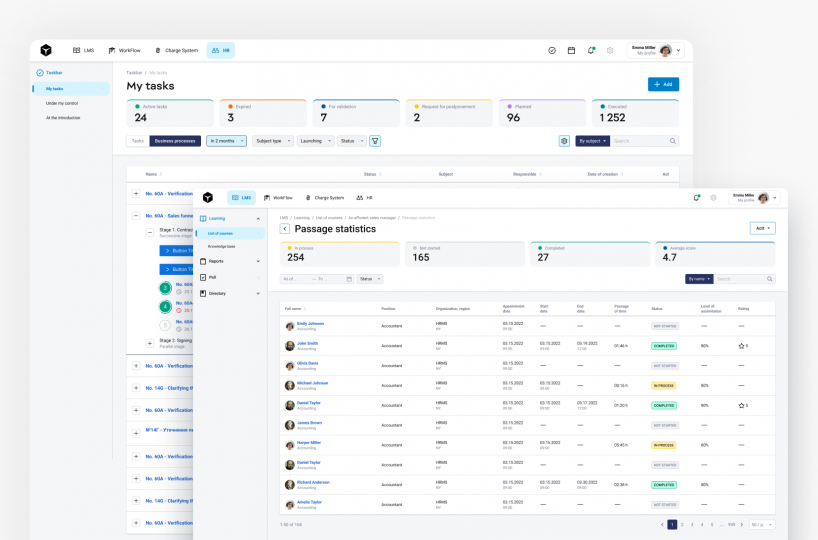
Task: Click search field next to By name
Action: click(743, 279)
